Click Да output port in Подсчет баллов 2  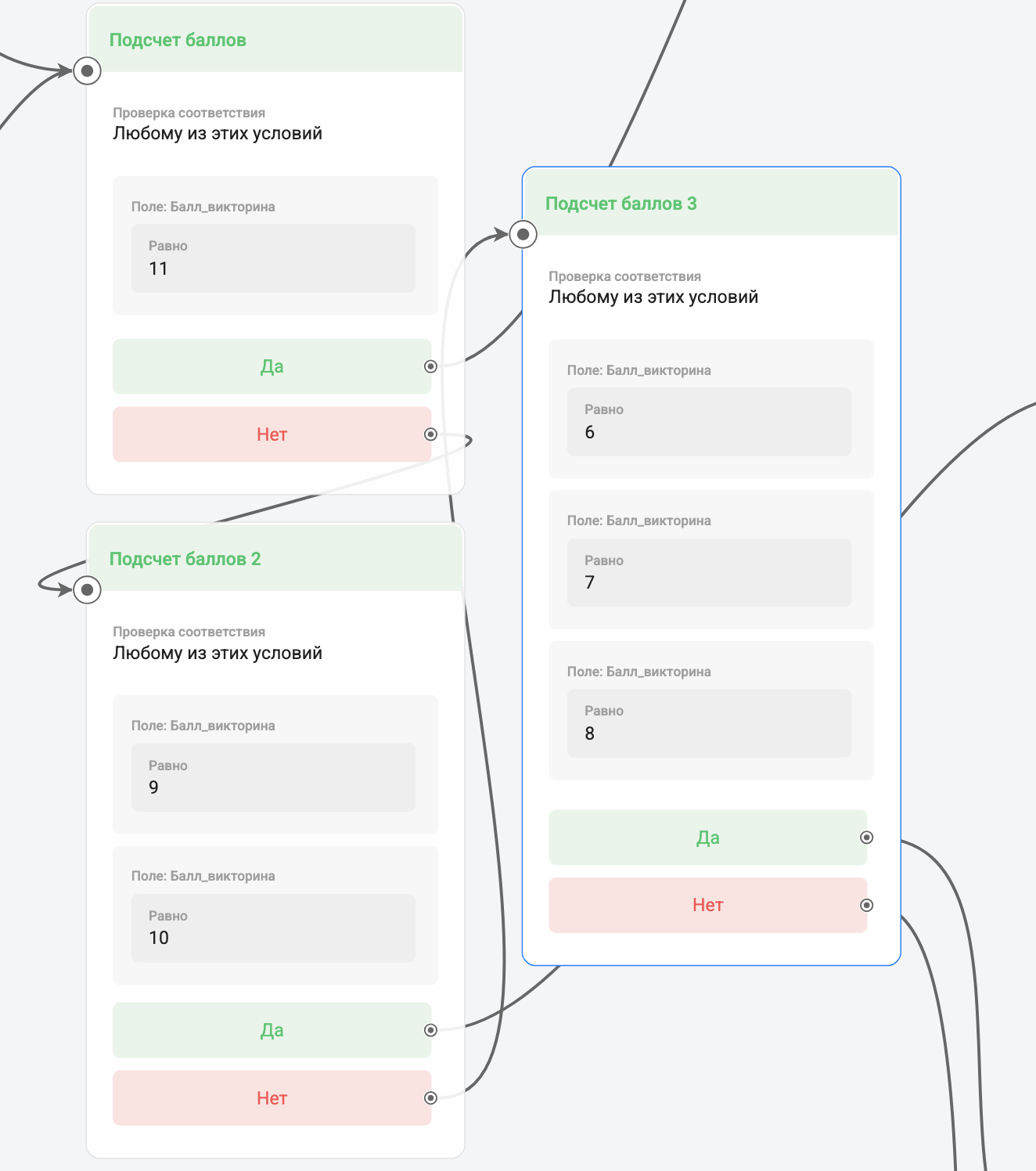pos(430,1030)
